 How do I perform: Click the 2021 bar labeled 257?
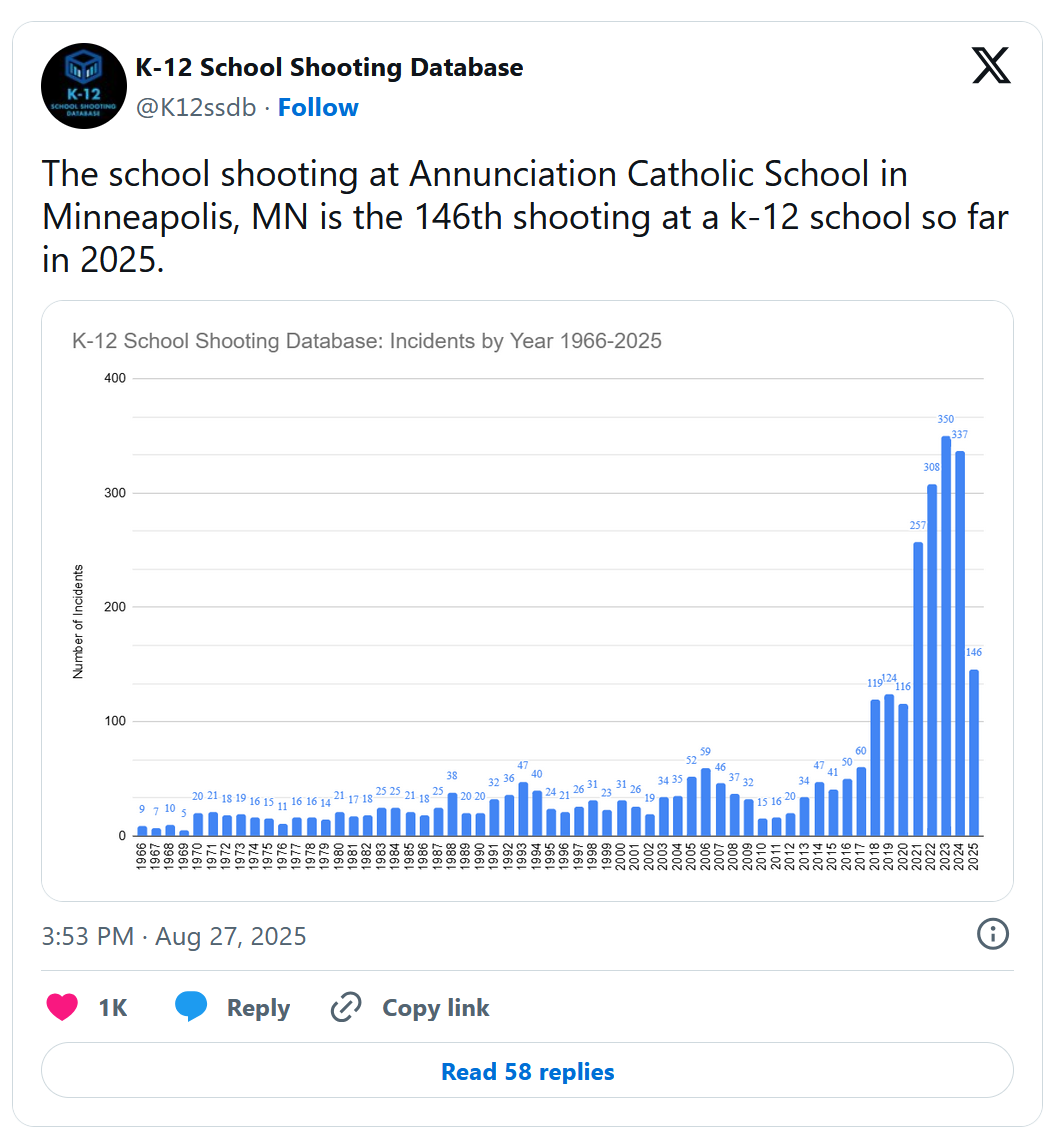point(918,689)
